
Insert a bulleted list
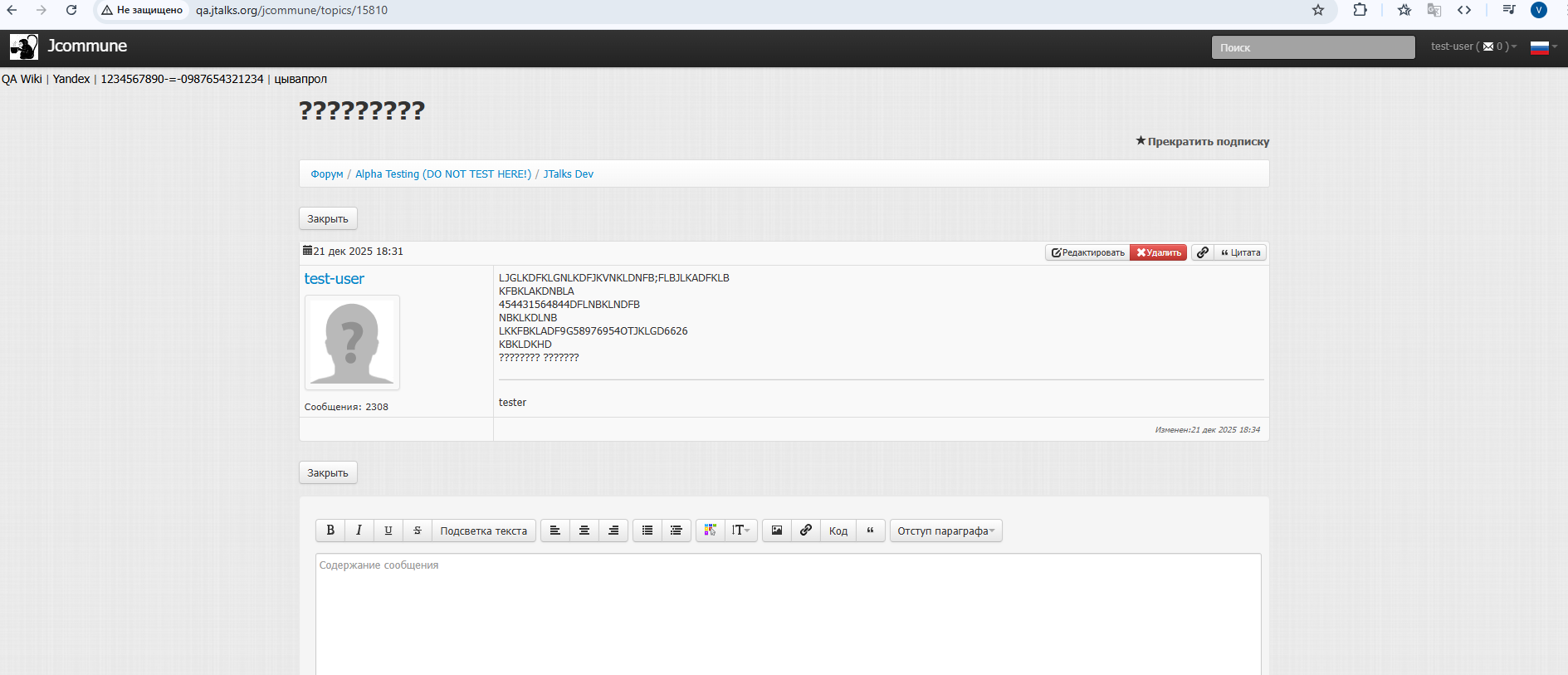tap(647, 531)
